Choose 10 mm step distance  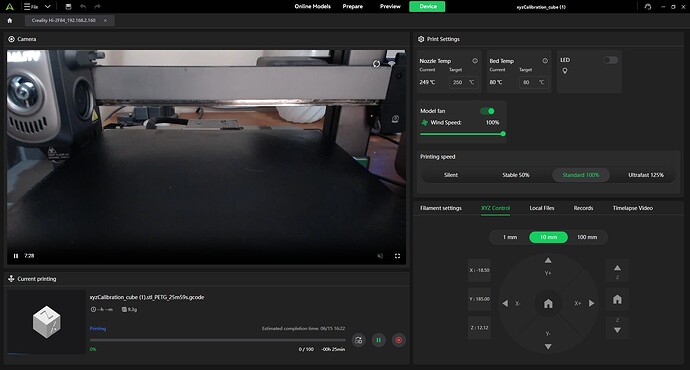coord(548,237)
